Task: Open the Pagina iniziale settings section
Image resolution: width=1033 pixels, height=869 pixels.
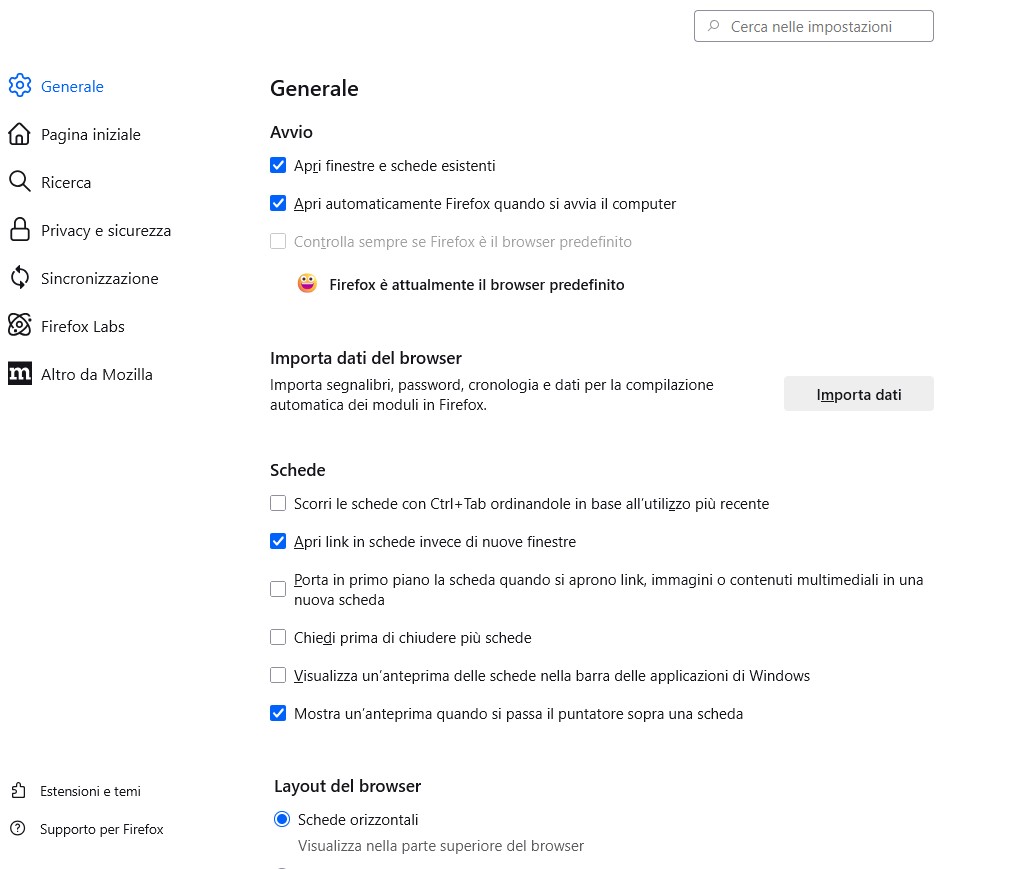Action: coord(90,134)
